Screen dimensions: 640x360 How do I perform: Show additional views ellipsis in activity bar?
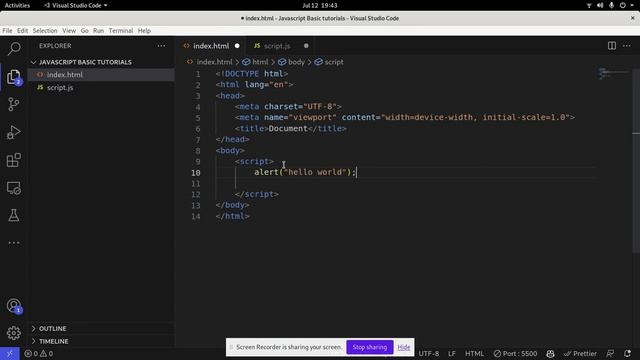(14, 243)
